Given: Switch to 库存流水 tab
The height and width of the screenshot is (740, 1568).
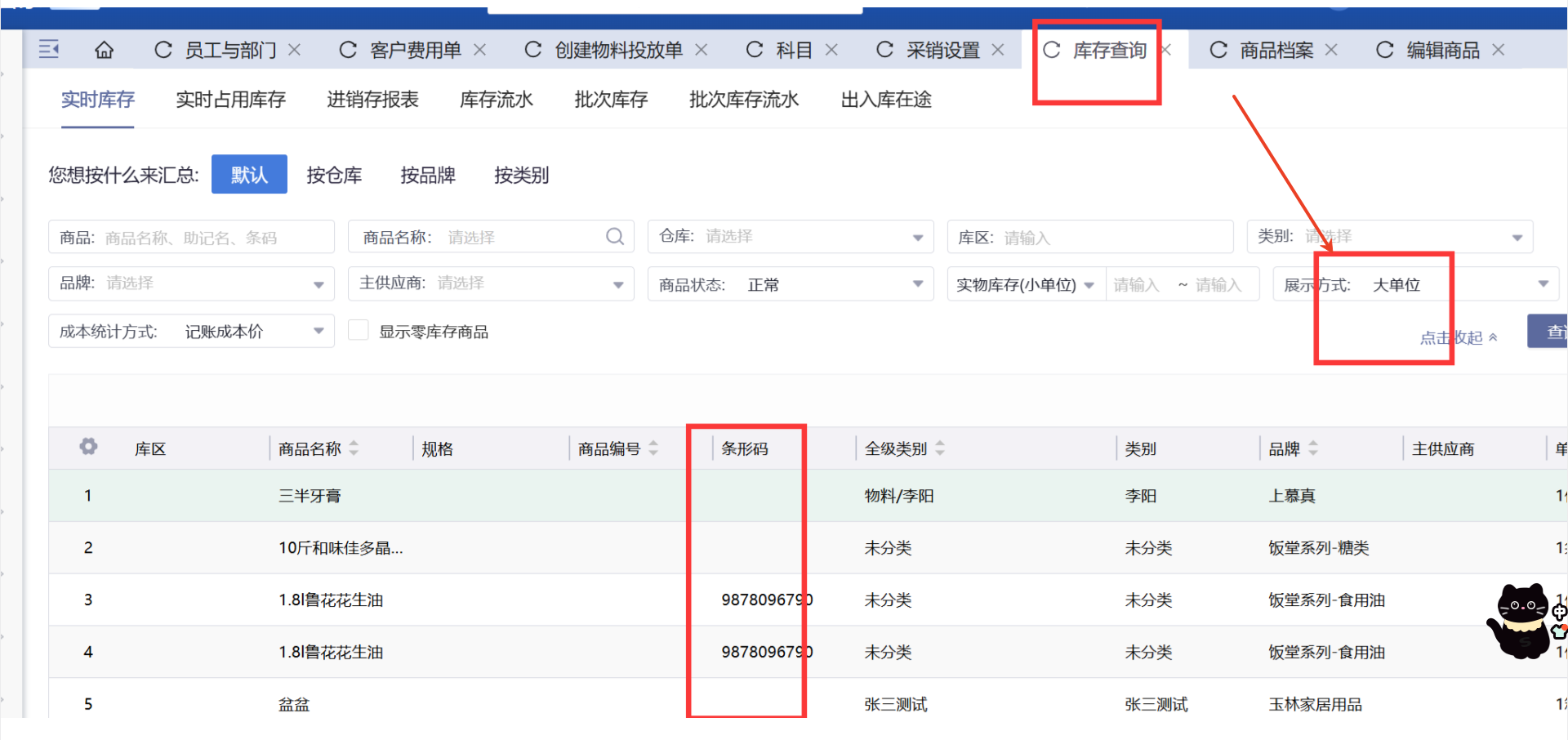Looking at the screenshot, I should pyautogui.click(x=496, y=100).
